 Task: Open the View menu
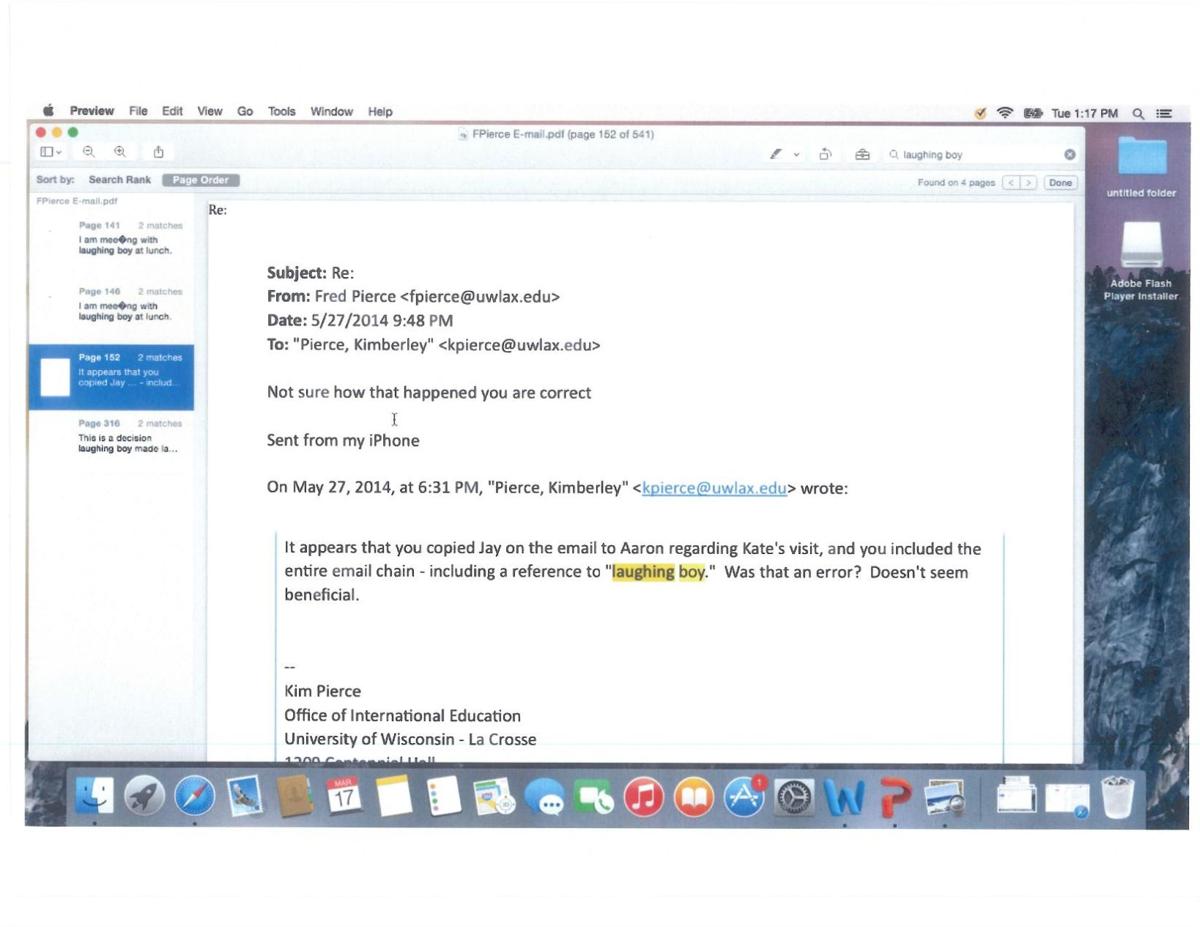click(x=209, y=112)
